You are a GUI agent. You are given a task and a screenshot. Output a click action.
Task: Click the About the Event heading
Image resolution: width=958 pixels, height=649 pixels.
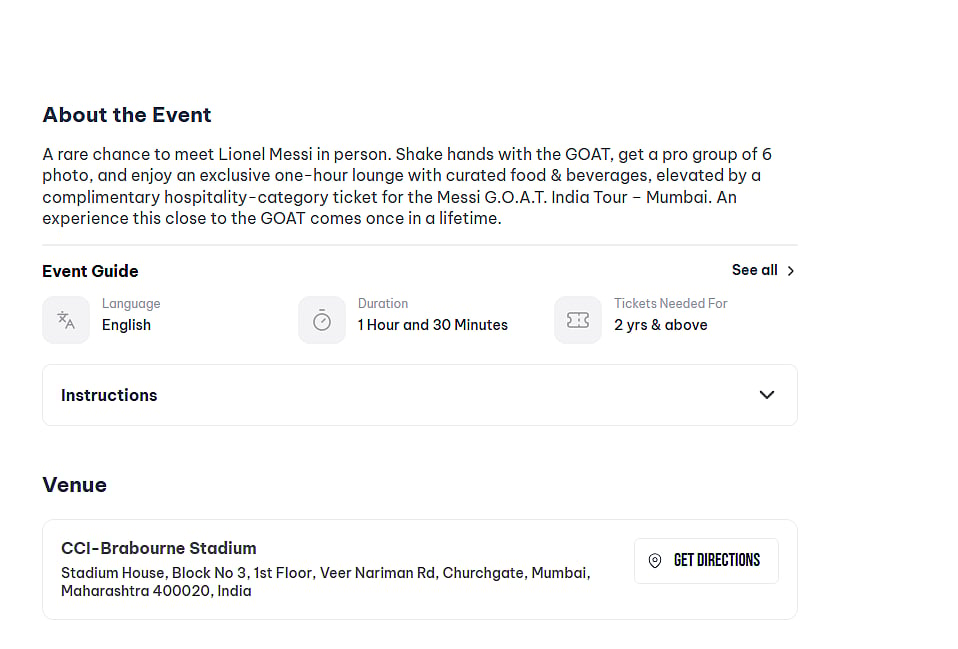[x=127, y=115]
